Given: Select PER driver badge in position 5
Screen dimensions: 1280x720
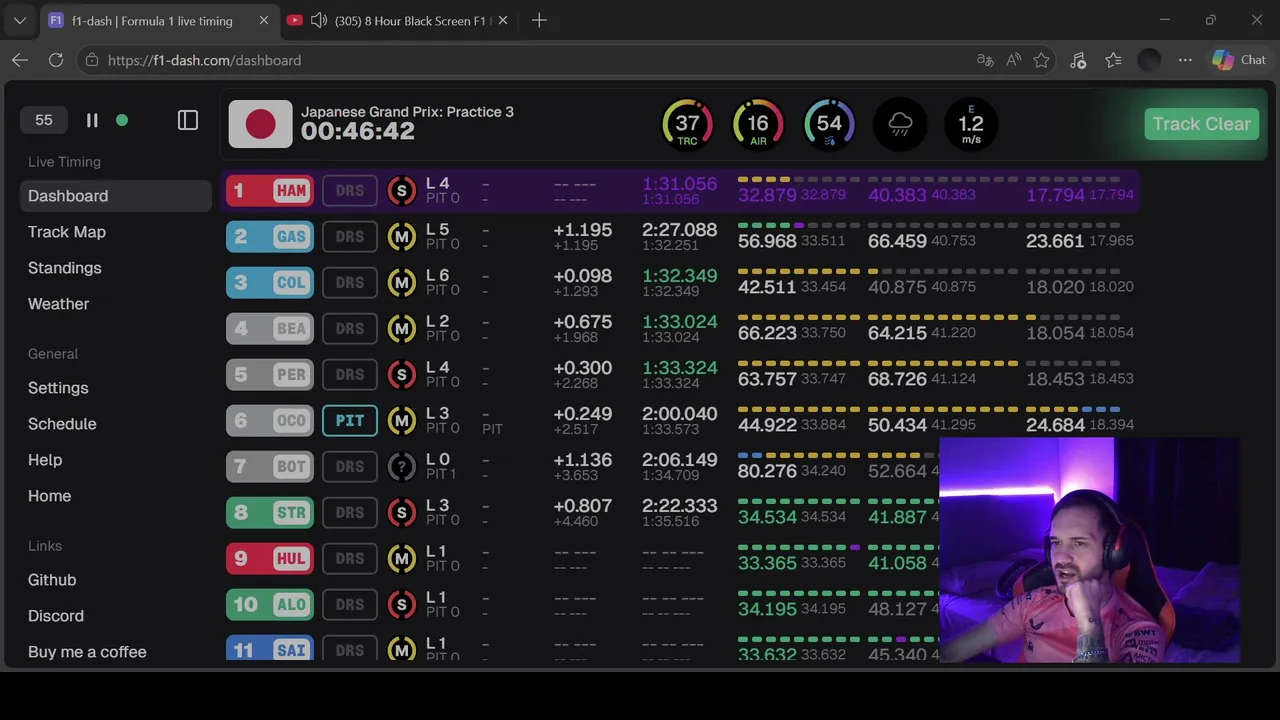Looking at the screenshot, I should click(x=270, y=374).
